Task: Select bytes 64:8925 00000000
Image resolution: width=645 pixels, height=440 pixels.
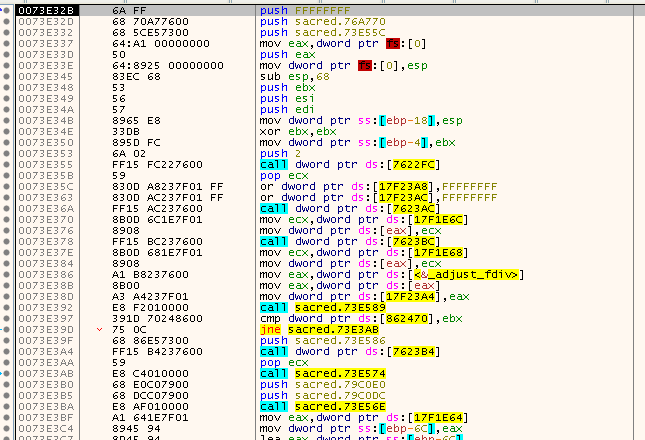Action: (168, 65)
